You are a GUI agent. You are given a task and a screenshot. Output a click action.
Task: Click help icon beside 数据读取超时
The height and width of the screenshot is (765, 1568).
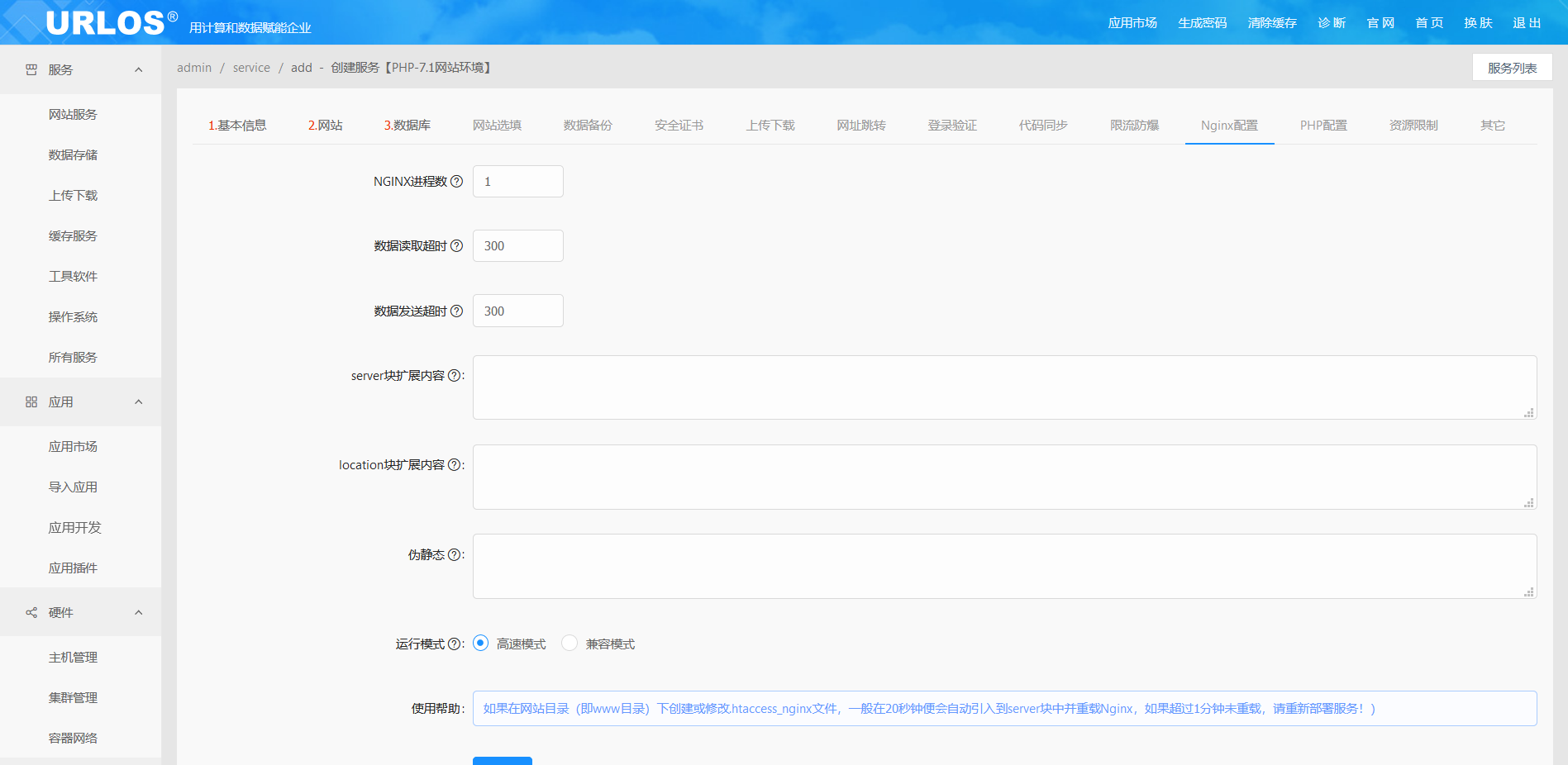tap(456, 246)
